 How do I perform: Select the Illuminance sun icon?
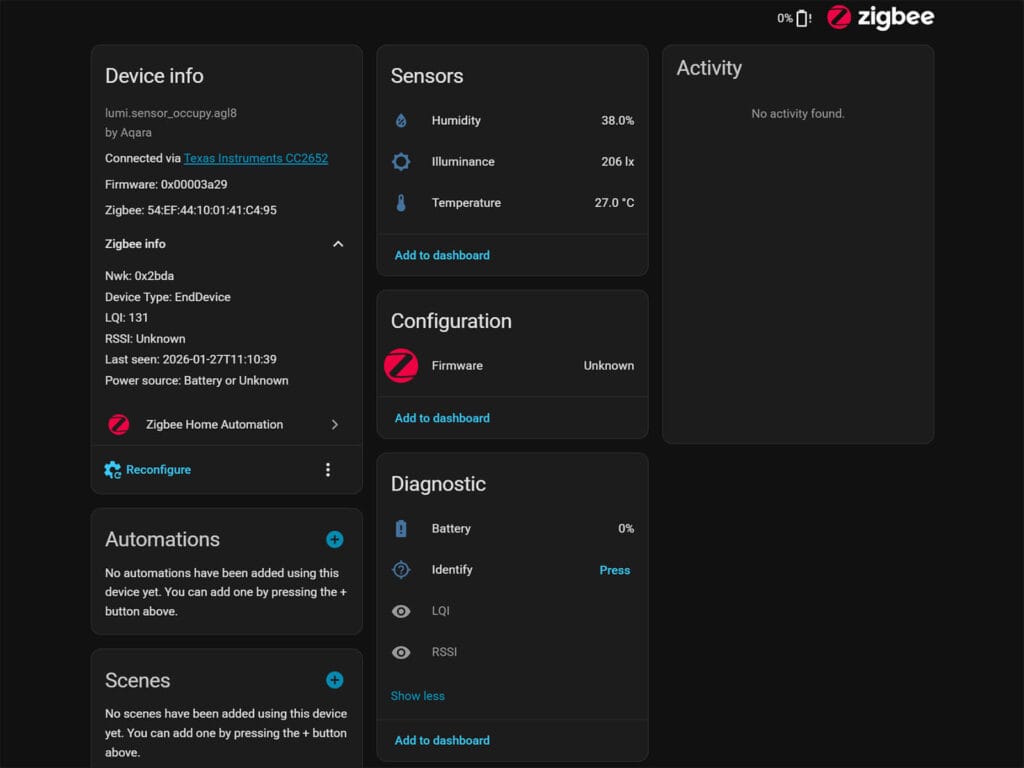coord(402,161)
